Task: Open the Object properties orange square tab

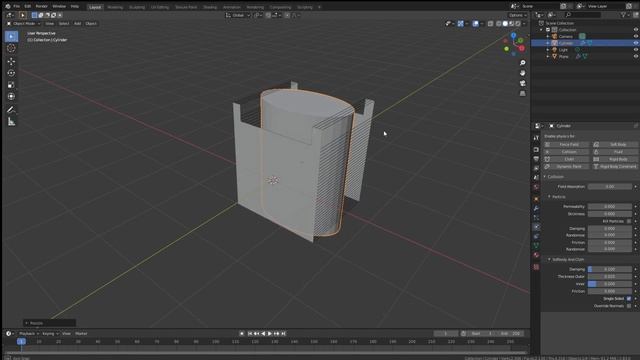Action: click(536, 199)
